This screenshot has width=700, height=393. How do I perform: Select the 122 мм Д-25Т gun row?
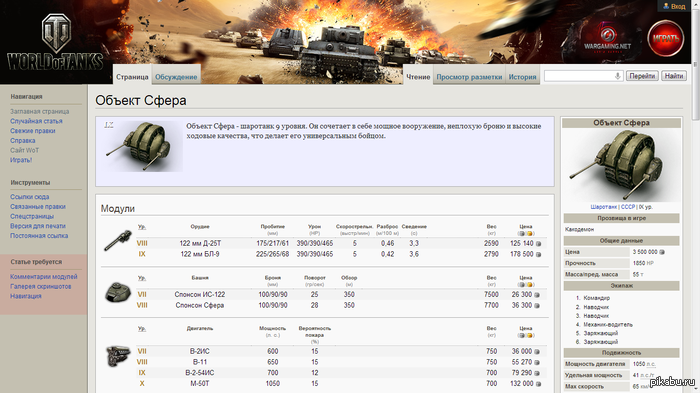coord(342,243)
